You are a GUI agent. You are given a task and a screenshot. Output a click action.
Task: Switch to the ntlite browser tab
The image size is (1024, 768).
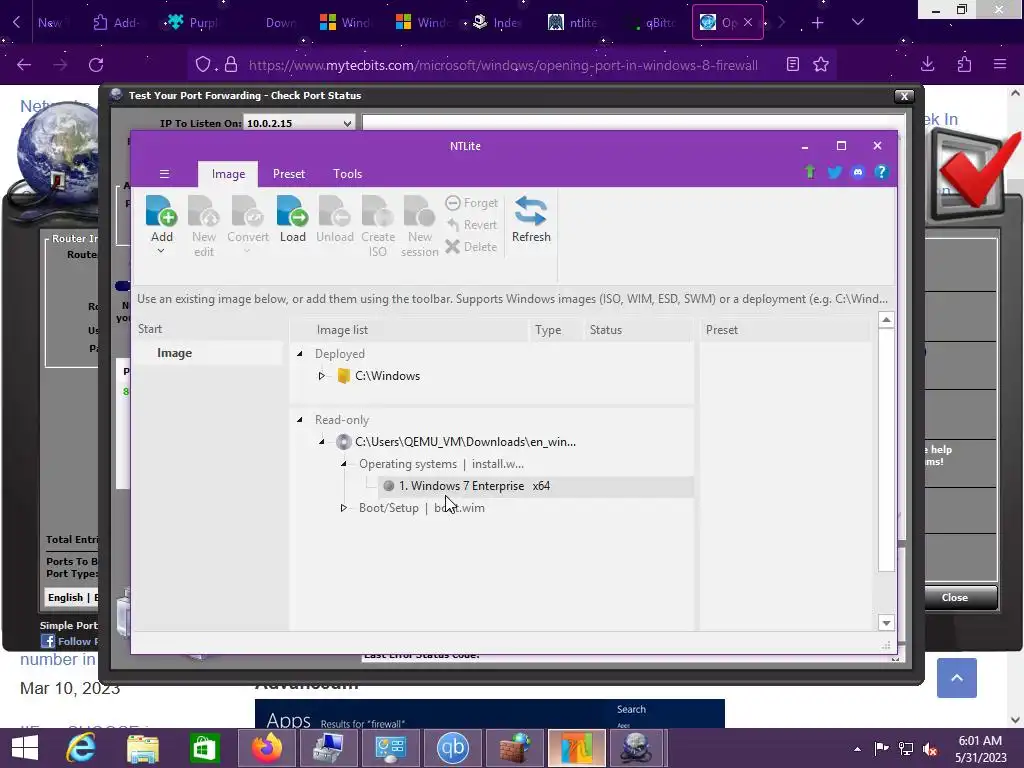click(573, 23)
